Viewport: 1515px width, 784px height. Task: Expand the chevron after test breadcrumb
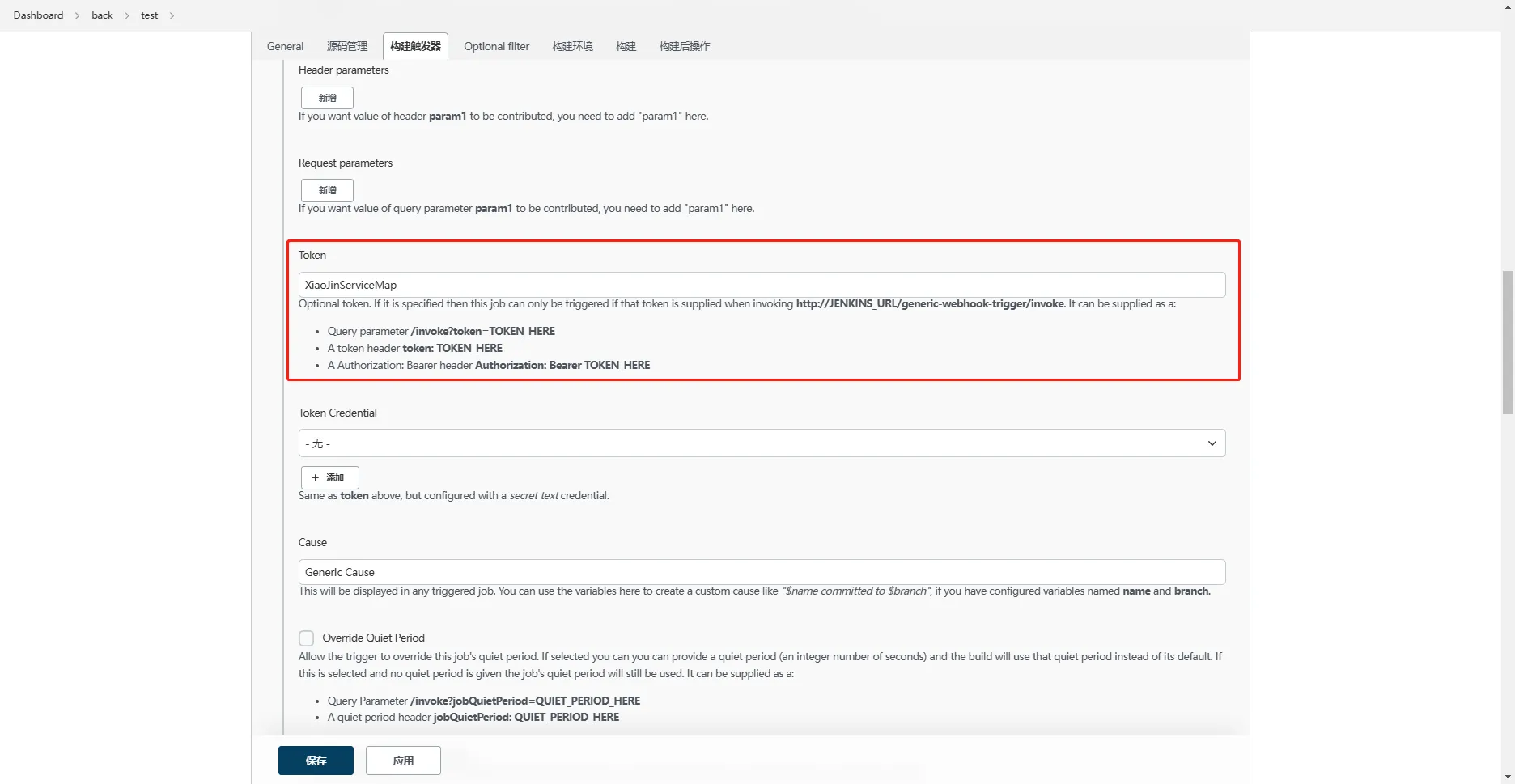172,15
